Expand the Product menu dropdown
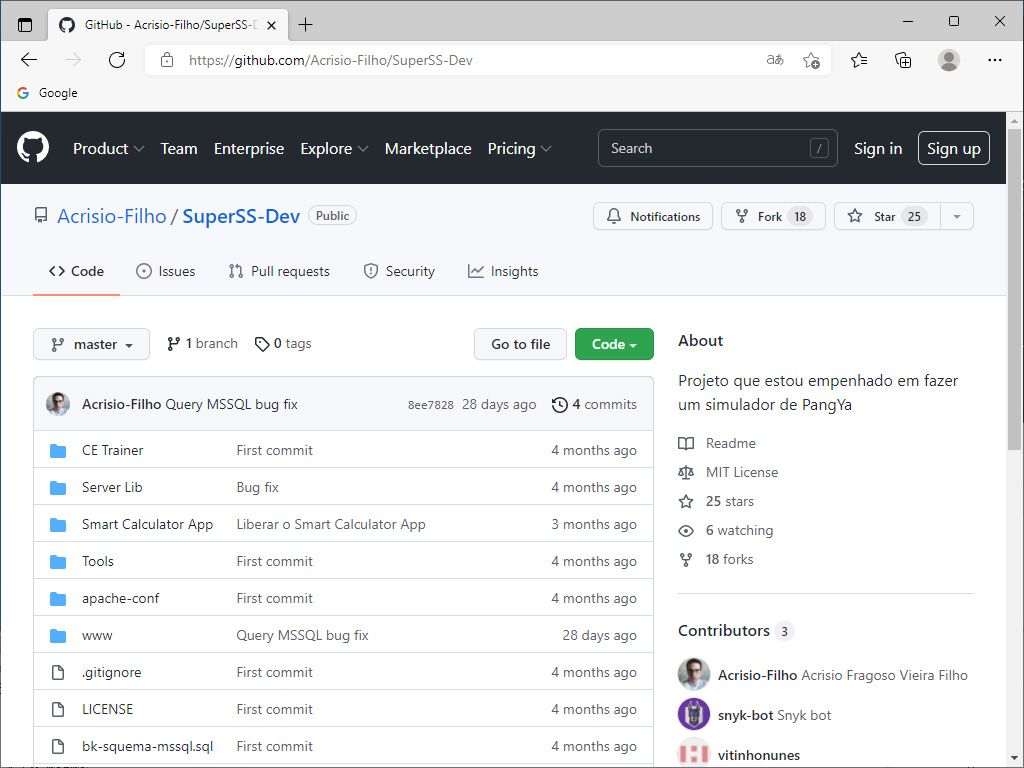Screen dimensions: 1024x768 [x=108, y=149]
